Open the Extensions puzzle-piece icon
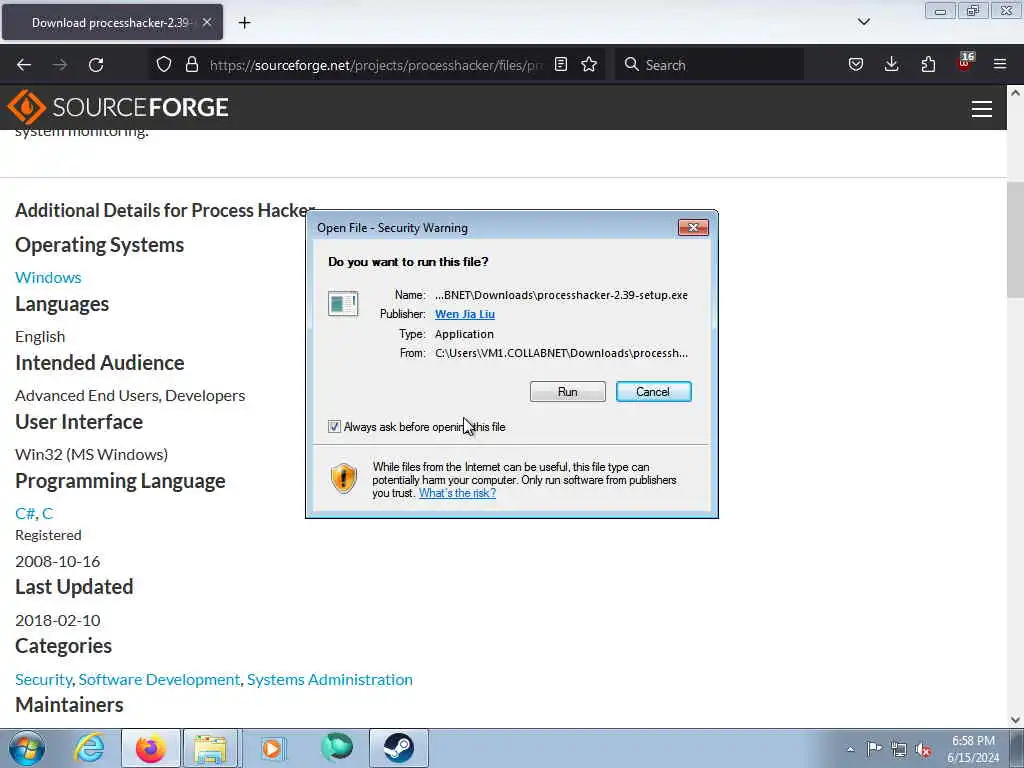1024x768 pixels. (928, 64)
